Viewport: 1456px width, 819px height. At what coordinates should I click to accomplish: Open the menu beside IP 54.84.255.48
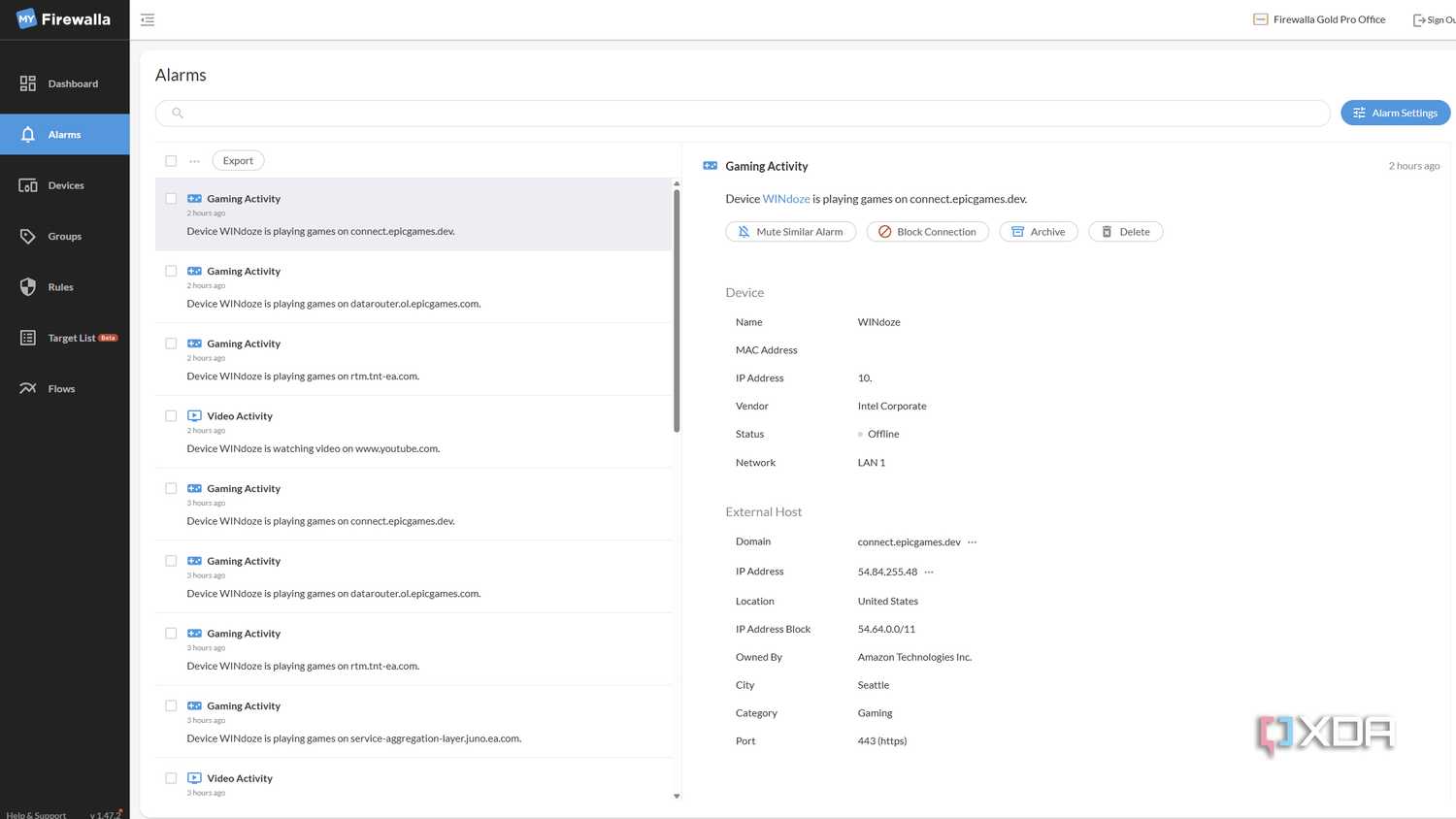pos(929,573)
